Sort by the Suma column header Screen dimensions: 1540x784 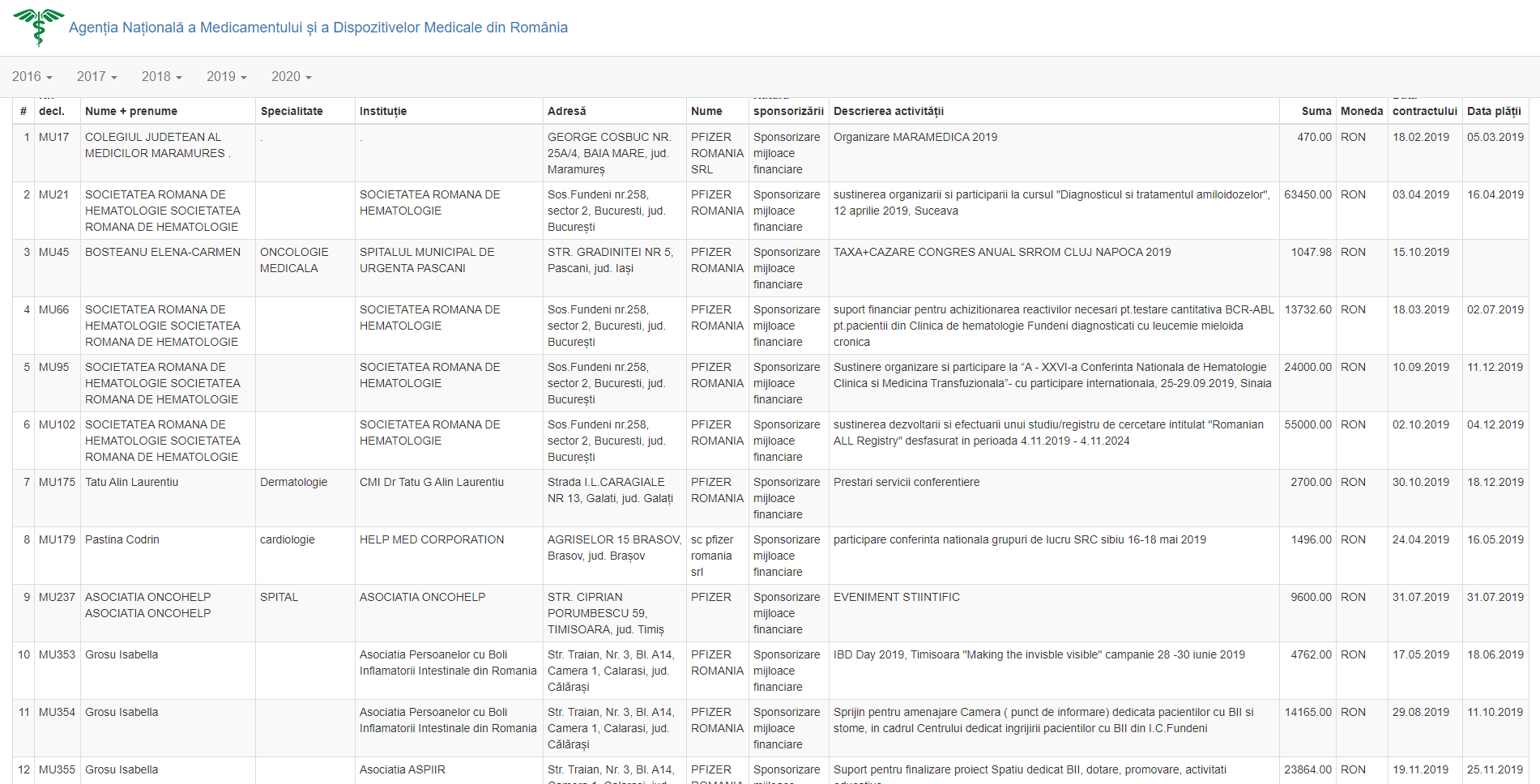click(x=1316, y=111)
